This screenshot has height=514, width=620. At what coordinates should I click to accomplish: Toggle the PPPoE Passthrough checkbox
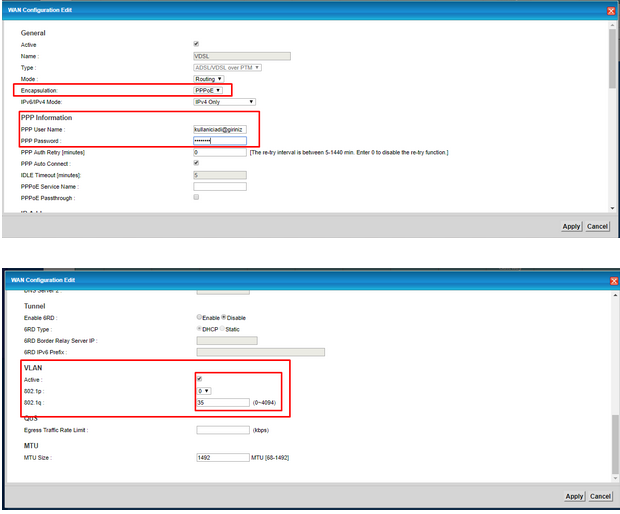tap(196, 197)
